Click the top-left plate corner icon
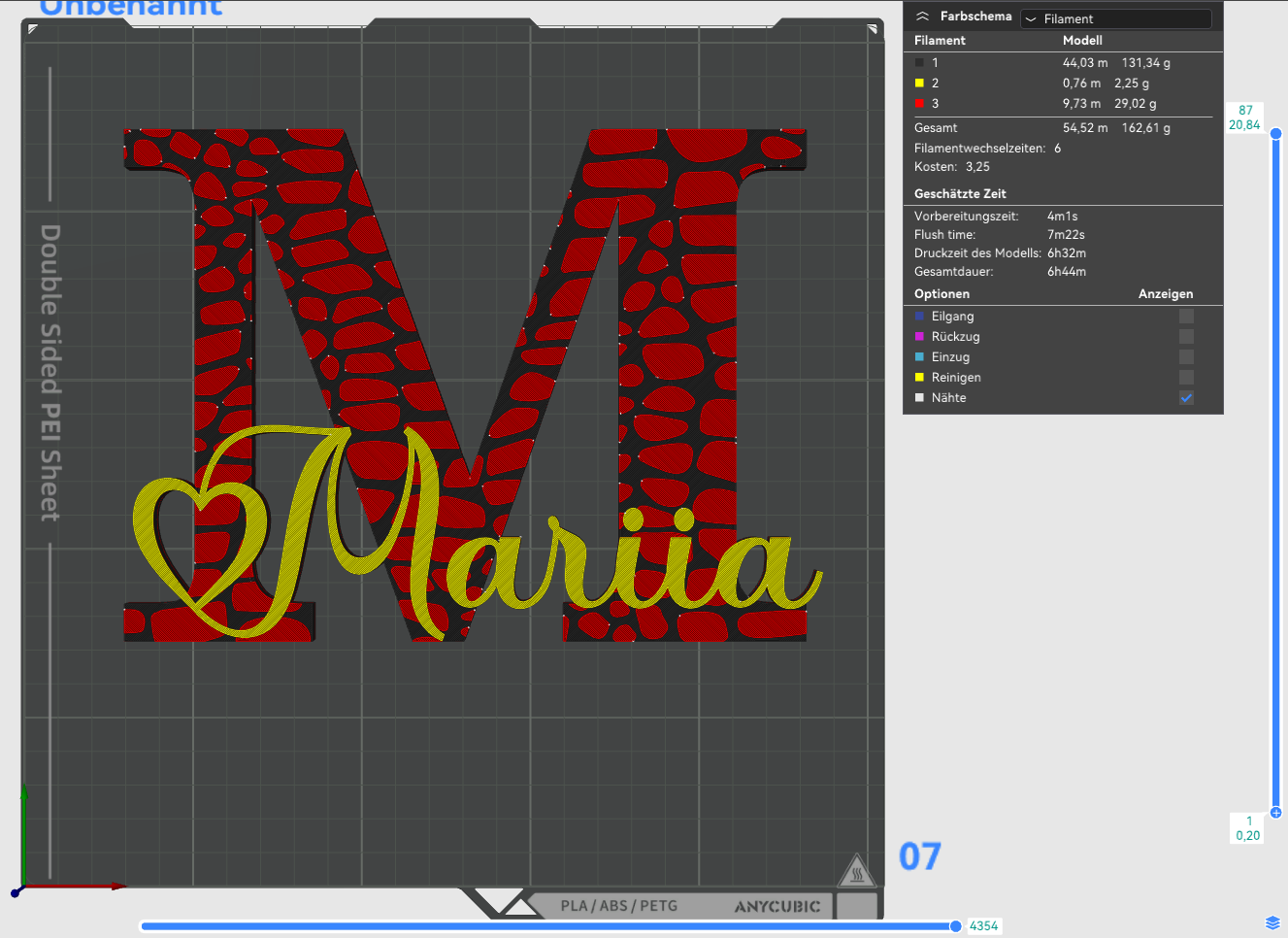This screenshot has height=938, width=1288. point(33,29)
